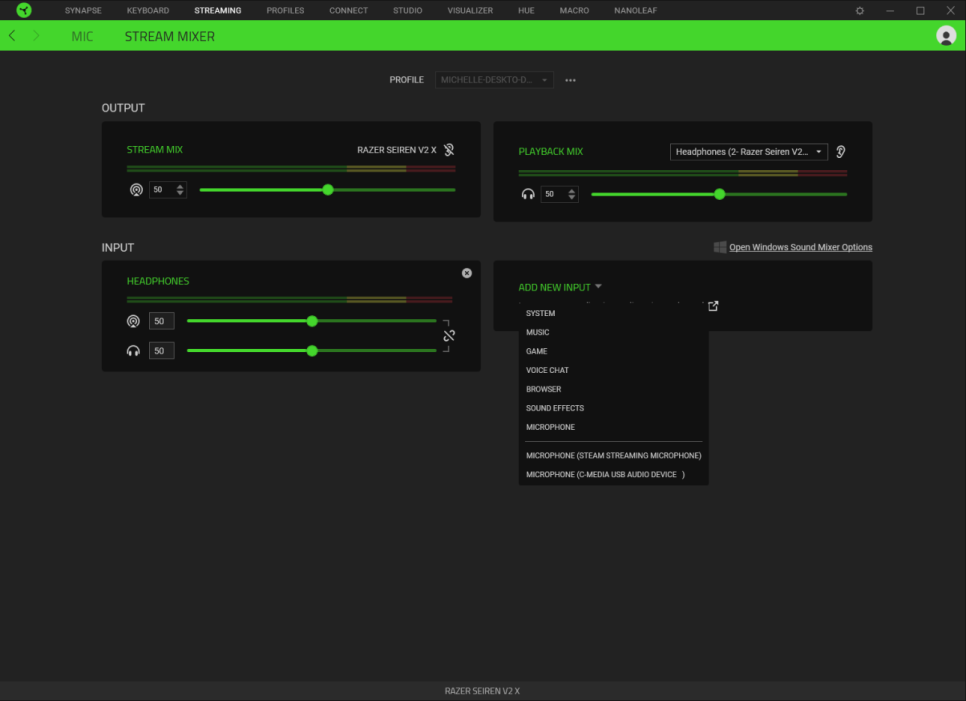
Task: Choose Voice Chat from input list
Action: pos(613,370)
